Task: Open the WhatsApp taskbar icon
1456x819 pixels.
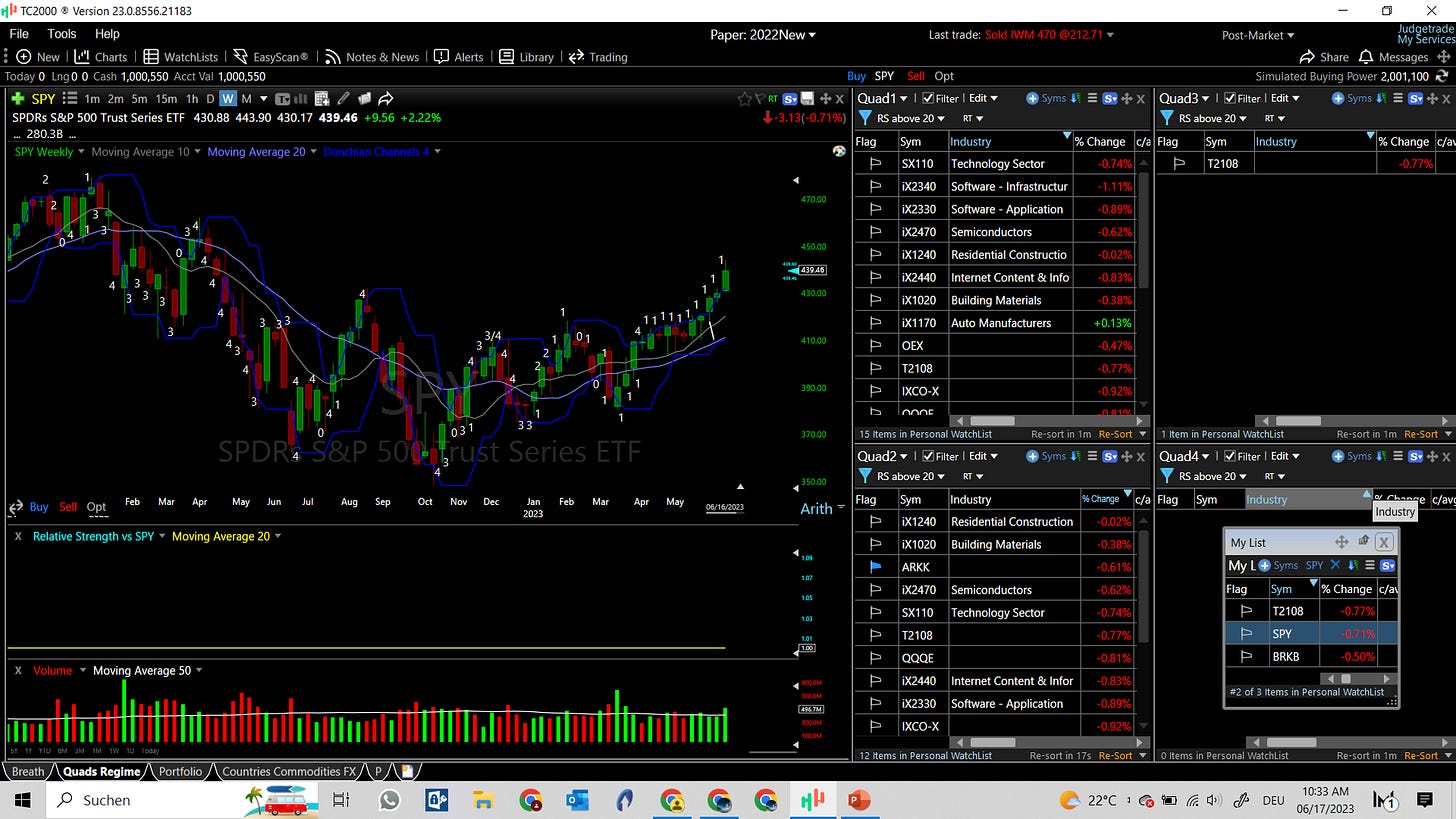Action: (389, 799)
